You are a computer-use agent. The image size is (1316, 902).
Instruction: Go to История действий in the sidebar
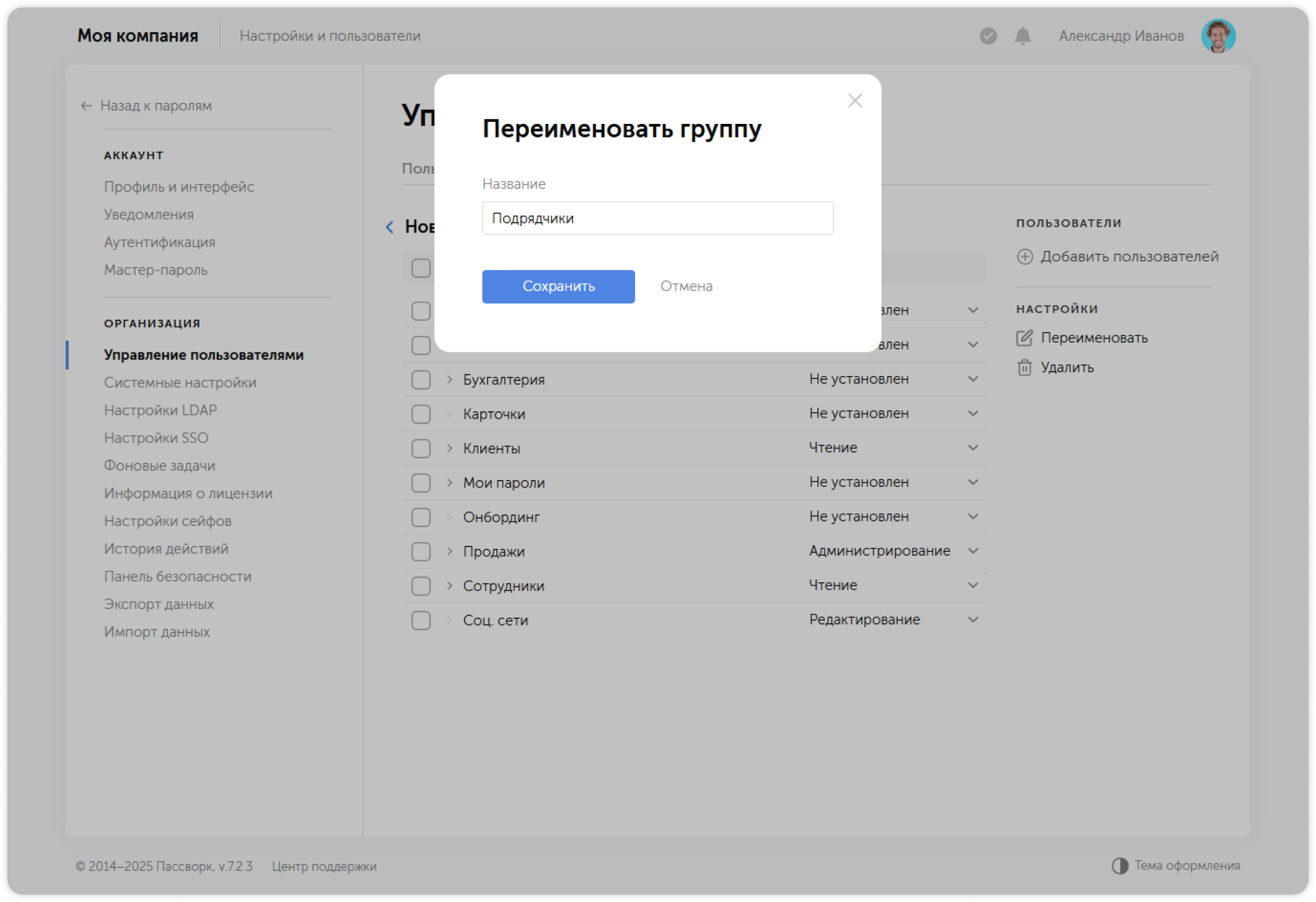(x=166, y=548)
